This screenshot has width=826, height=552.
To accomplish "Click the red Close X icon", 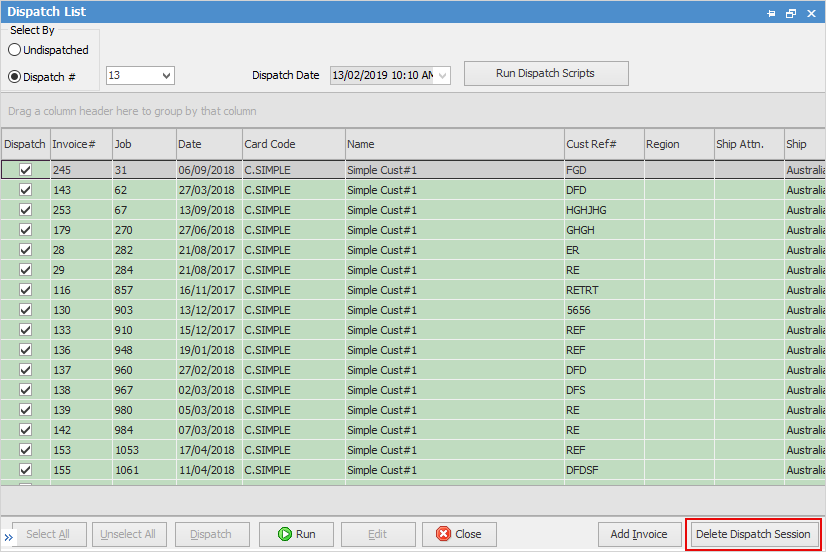I will [x=444, y=534].
